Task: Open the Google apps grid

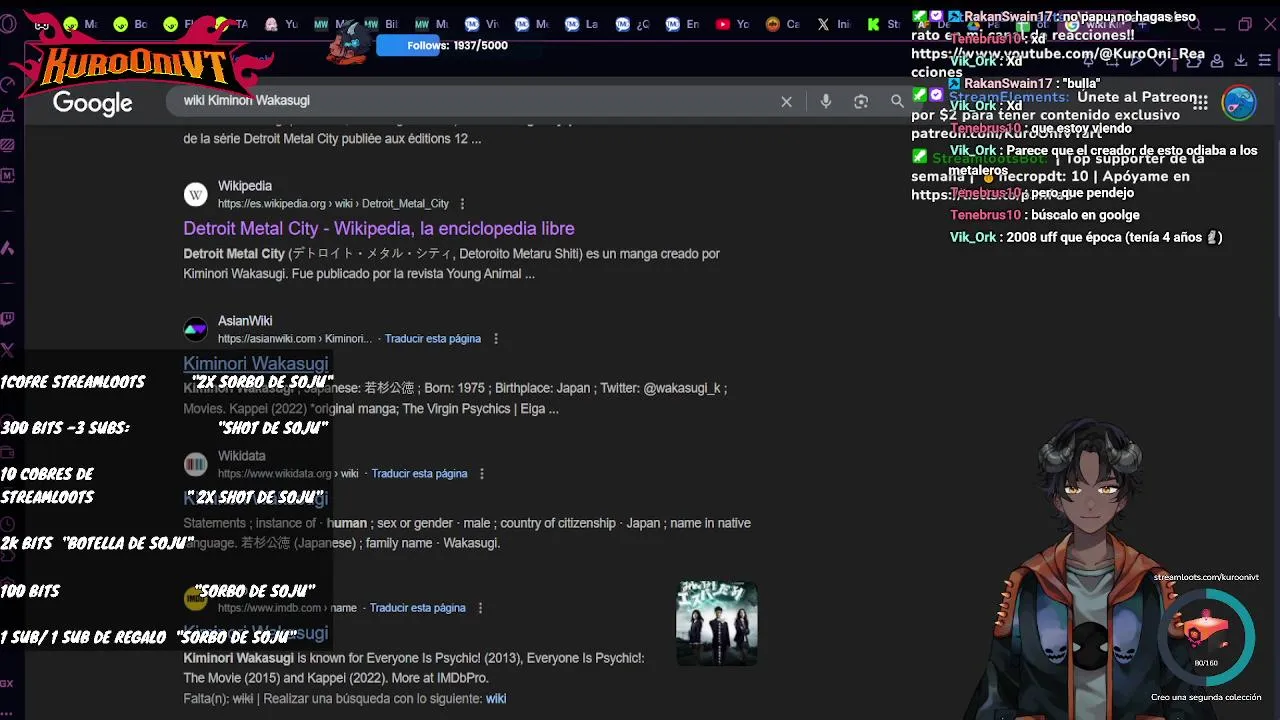Action: (x=1200, y=102)
